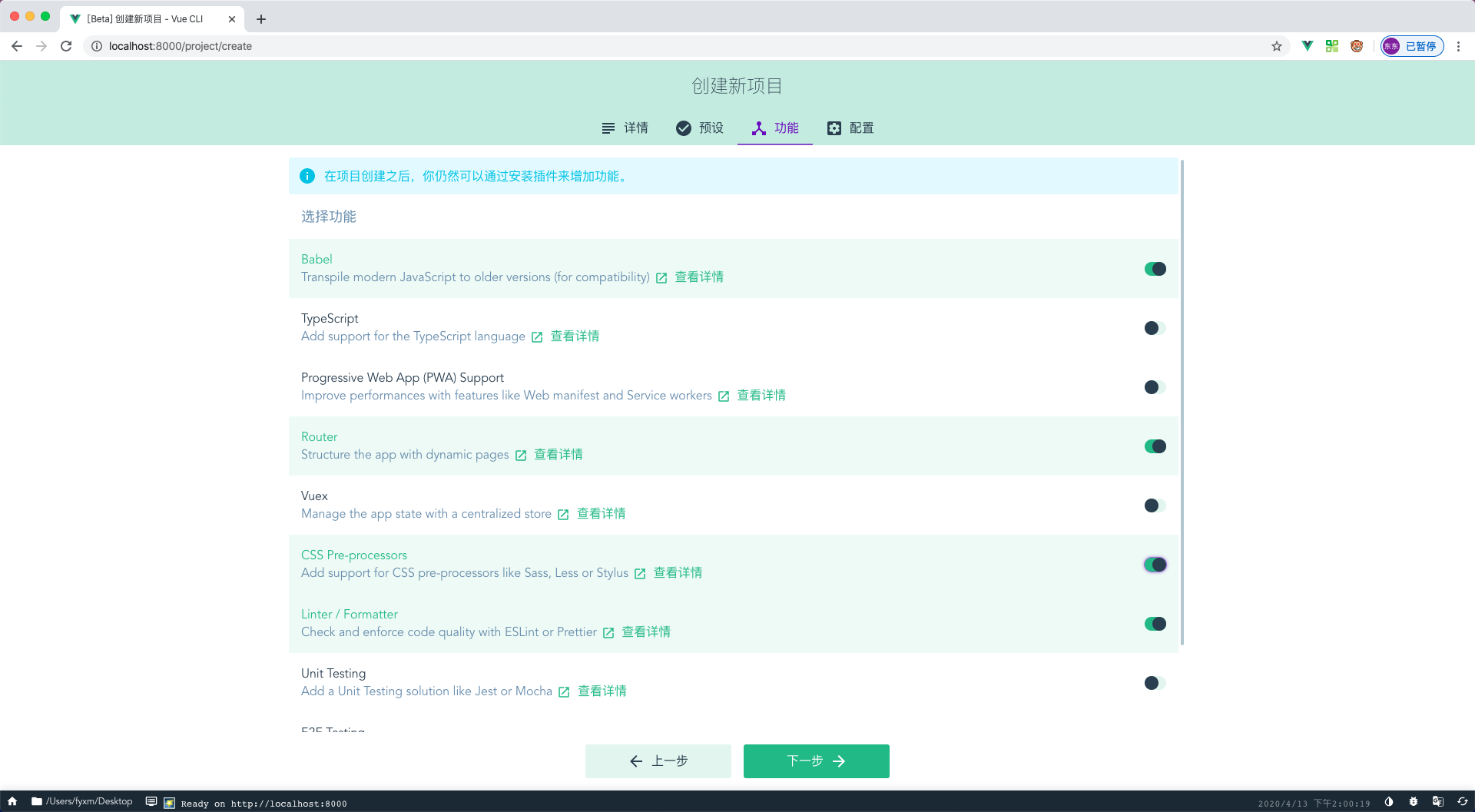Click the browser back arrow

[17, 46]
